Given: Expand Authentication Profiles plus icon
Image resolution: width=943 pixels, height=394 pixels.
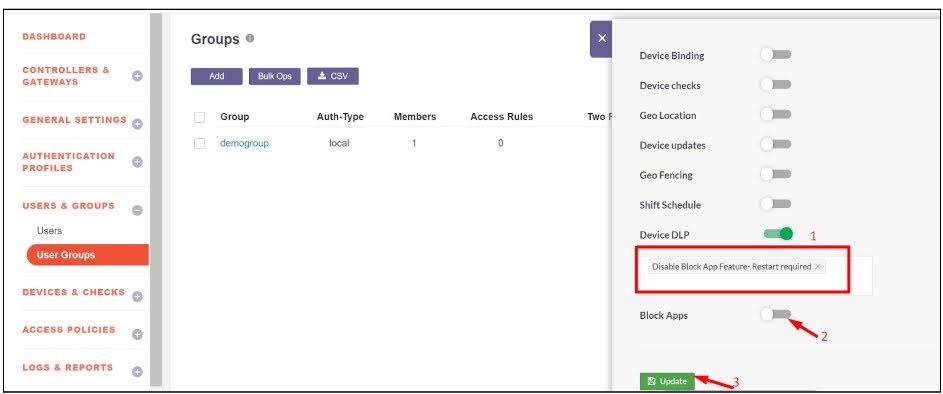Looking at the screenshot, I should pyautogui.click(x=137, y=162).
